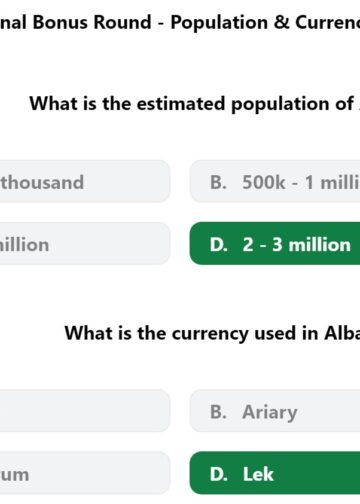Click the estimated population question text
The height and width of the screenshot is (504, 360).
coord(195,104)
